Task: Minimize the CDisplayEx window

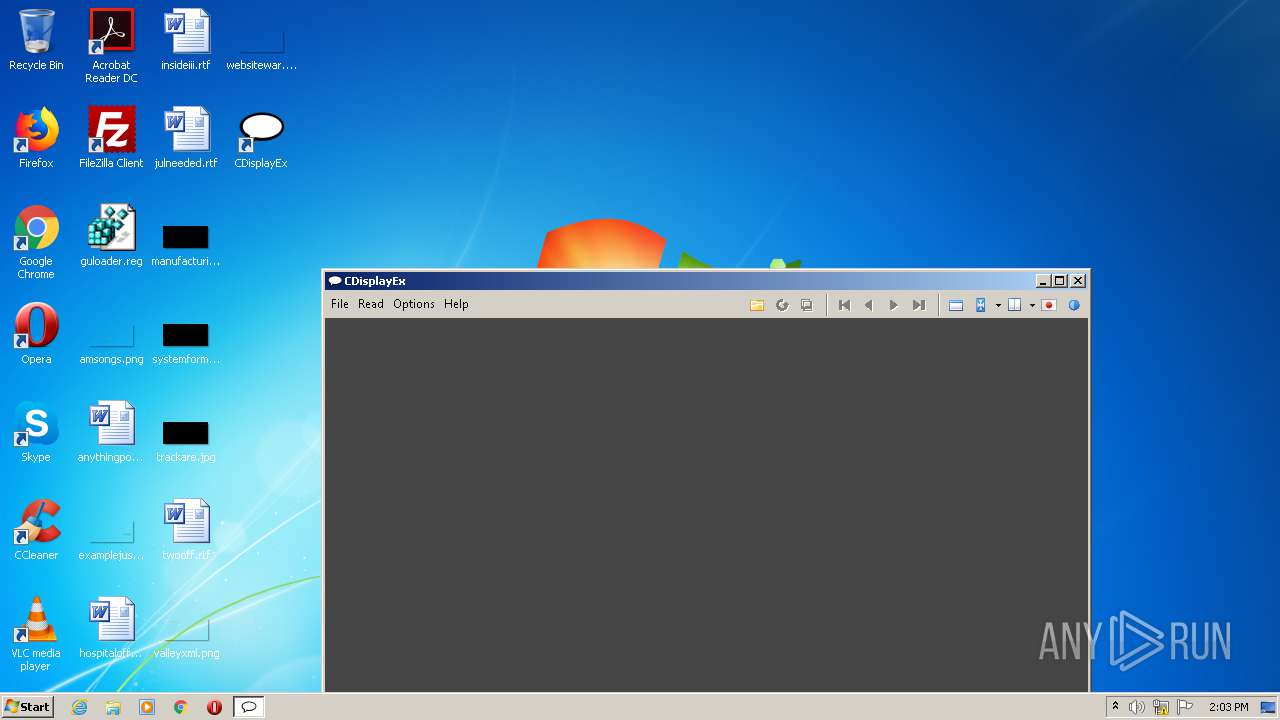Action: (1044, 281)
